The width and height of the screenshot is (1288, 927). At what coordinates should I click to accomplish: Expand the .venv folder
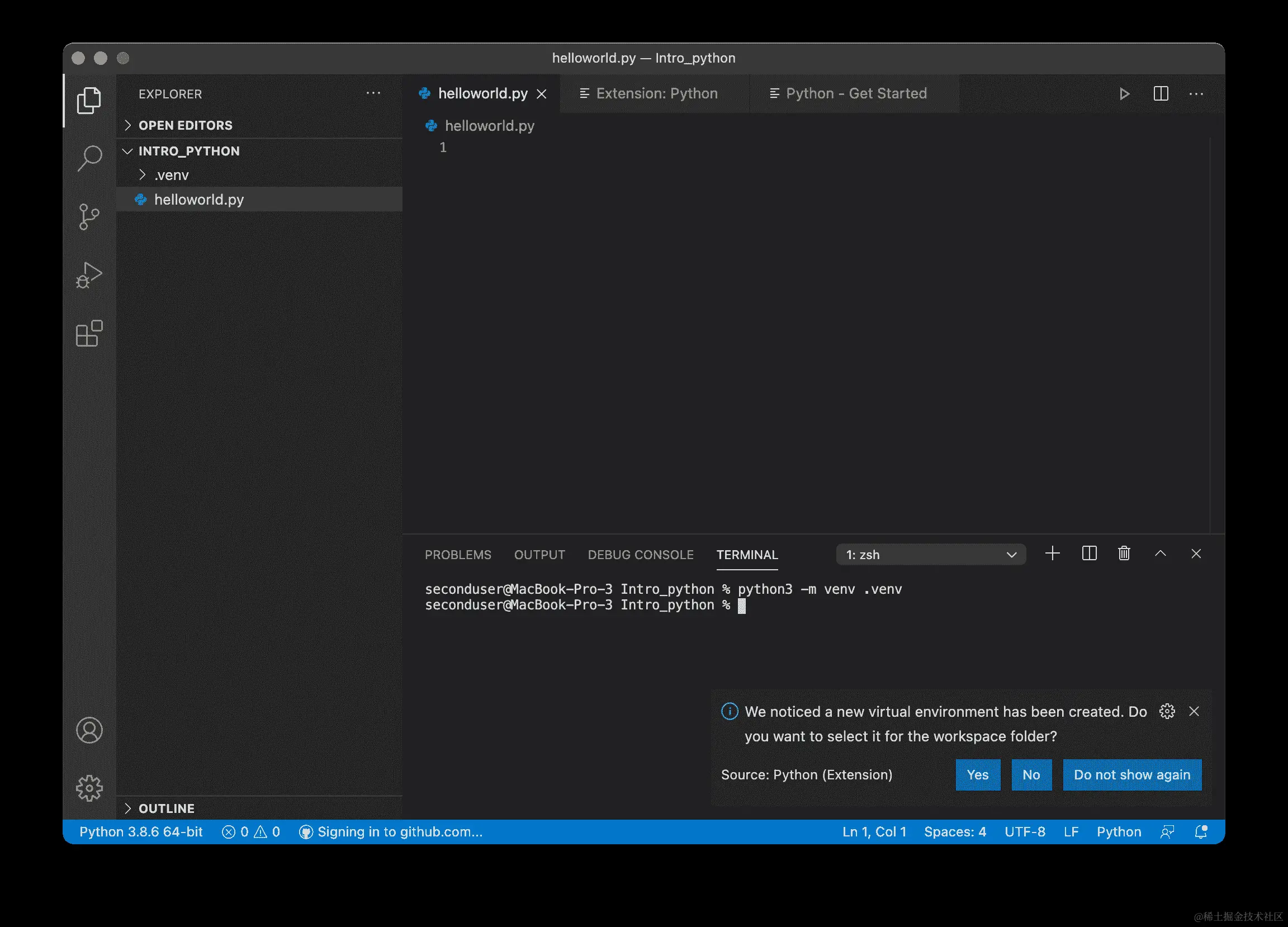coord(171,175)
